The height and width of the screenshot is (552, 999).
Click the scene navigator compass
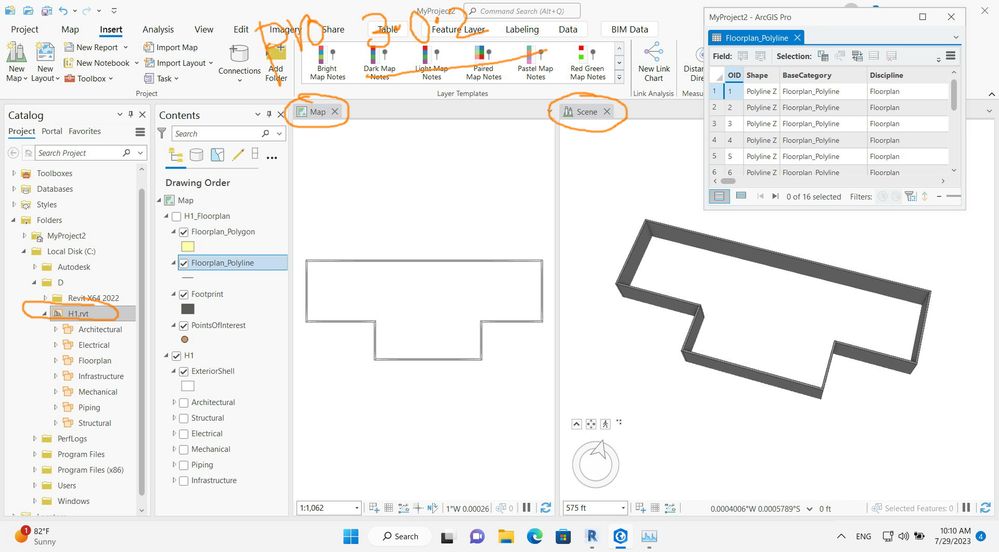596,464
